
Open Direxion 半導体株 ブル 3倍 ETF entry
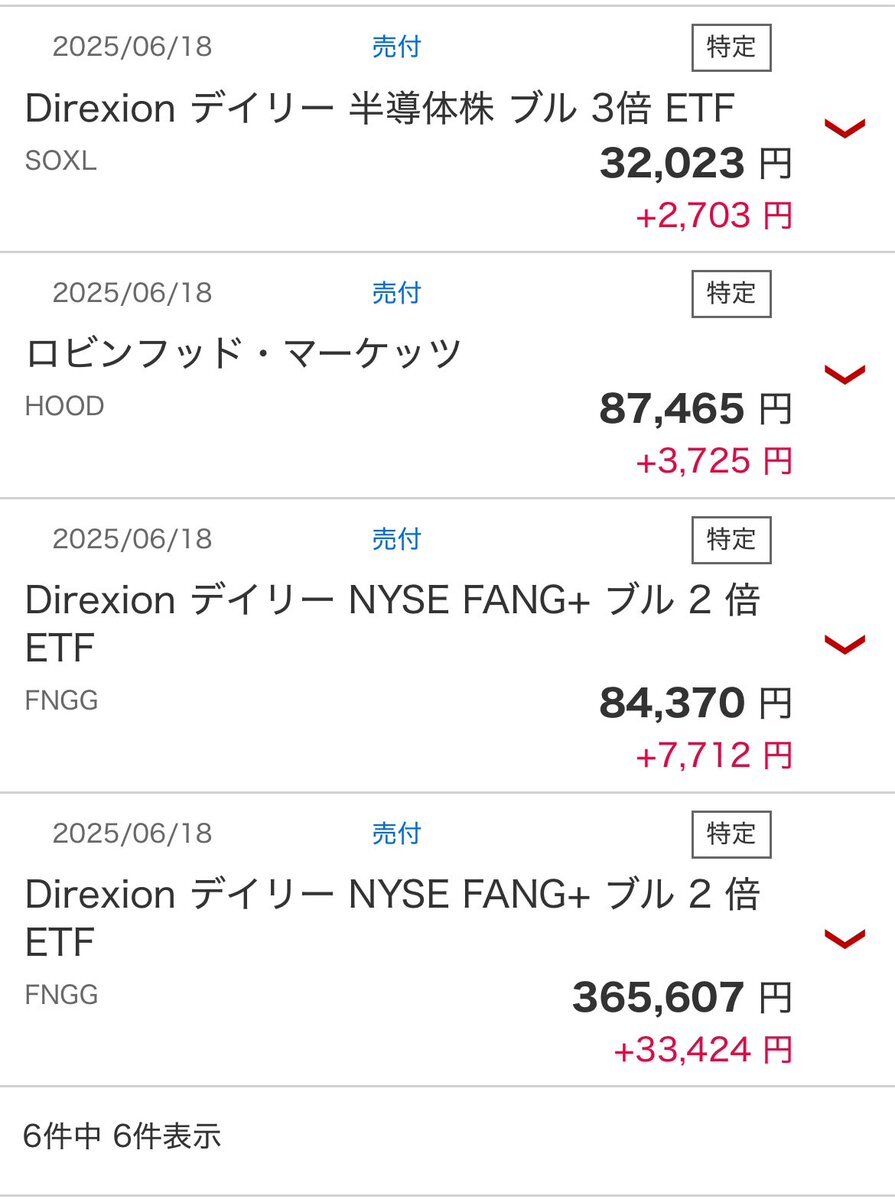pos(379,108)
